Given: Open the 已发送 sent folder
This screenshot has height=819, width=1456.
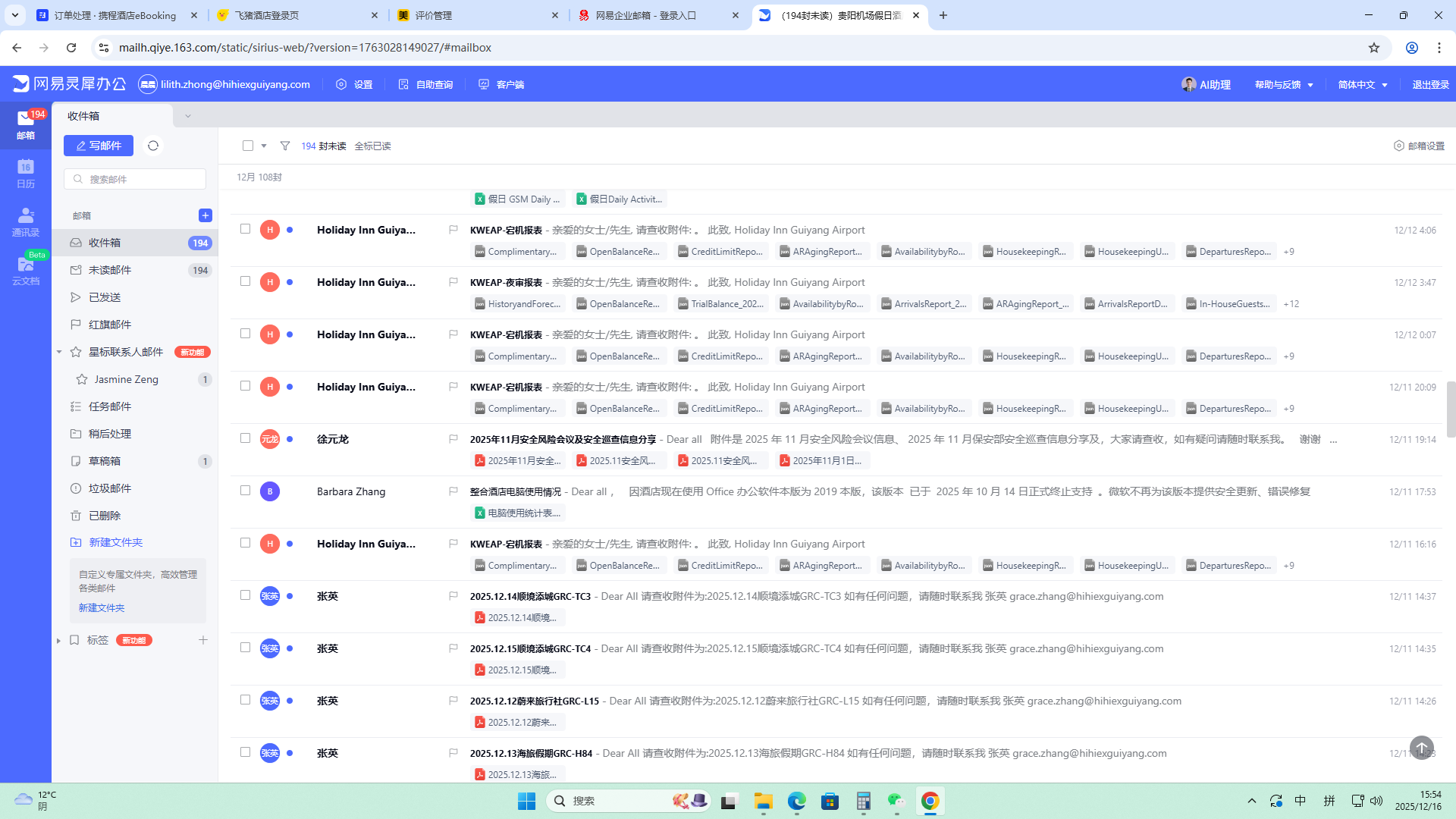Looking at the screenshot, I should tap(105, 297).
